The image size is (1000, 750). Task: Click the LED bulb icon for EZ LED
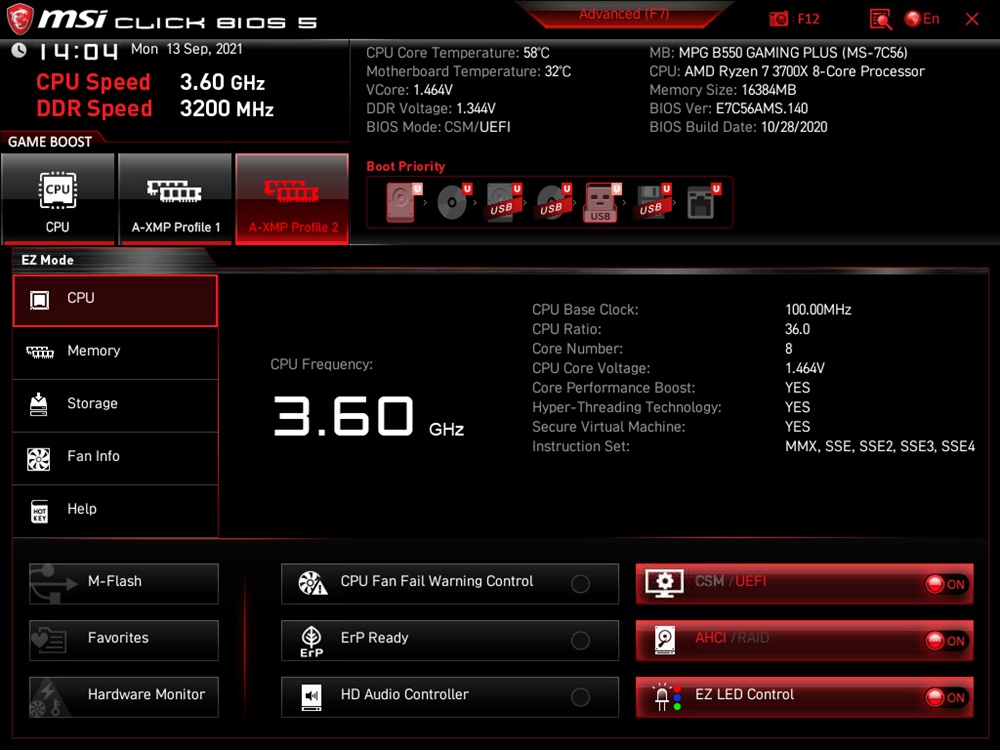(x=665, y=696)
